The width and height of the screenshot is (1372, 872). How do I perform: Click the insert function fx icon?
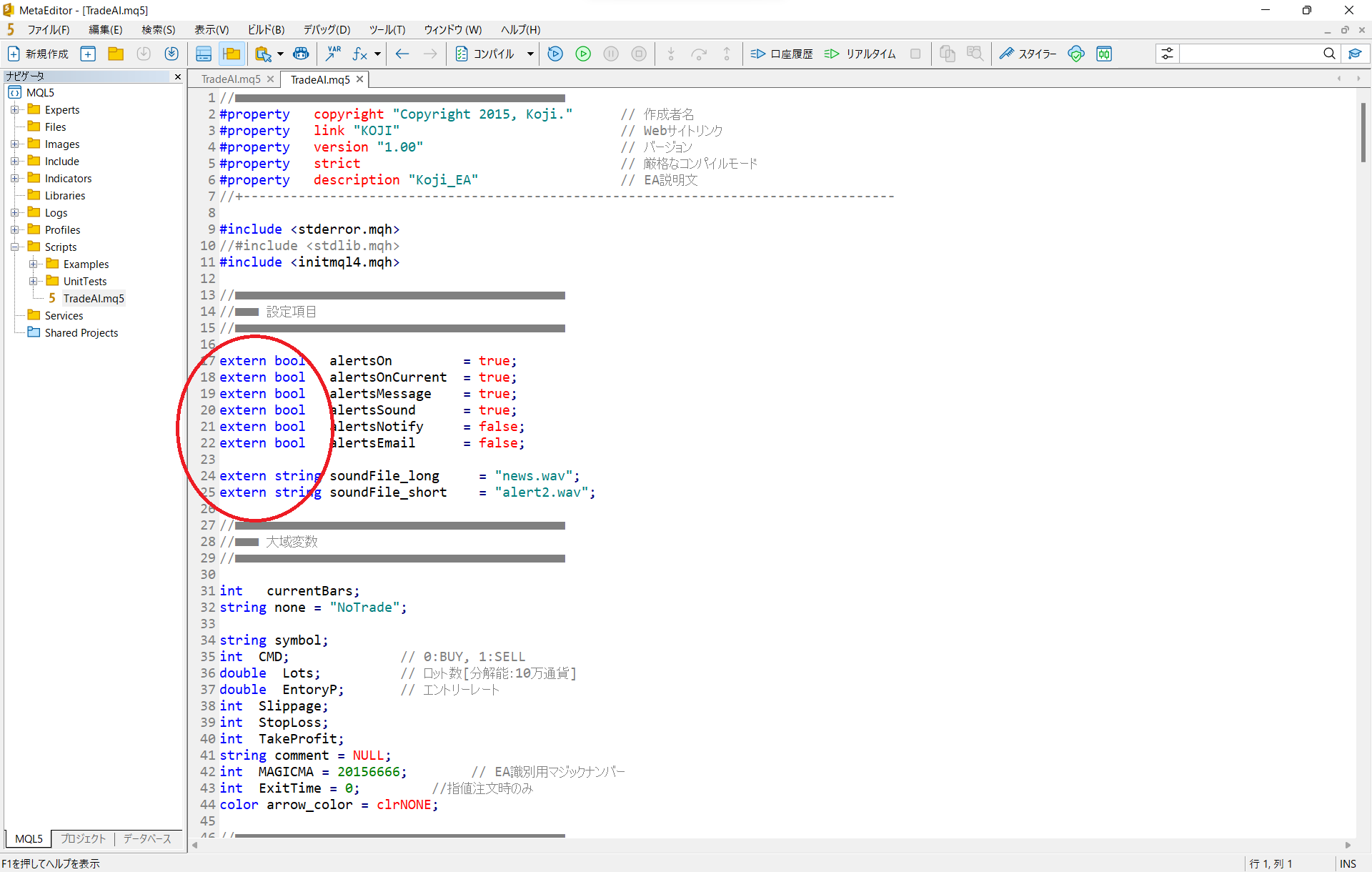pos(359,54)
